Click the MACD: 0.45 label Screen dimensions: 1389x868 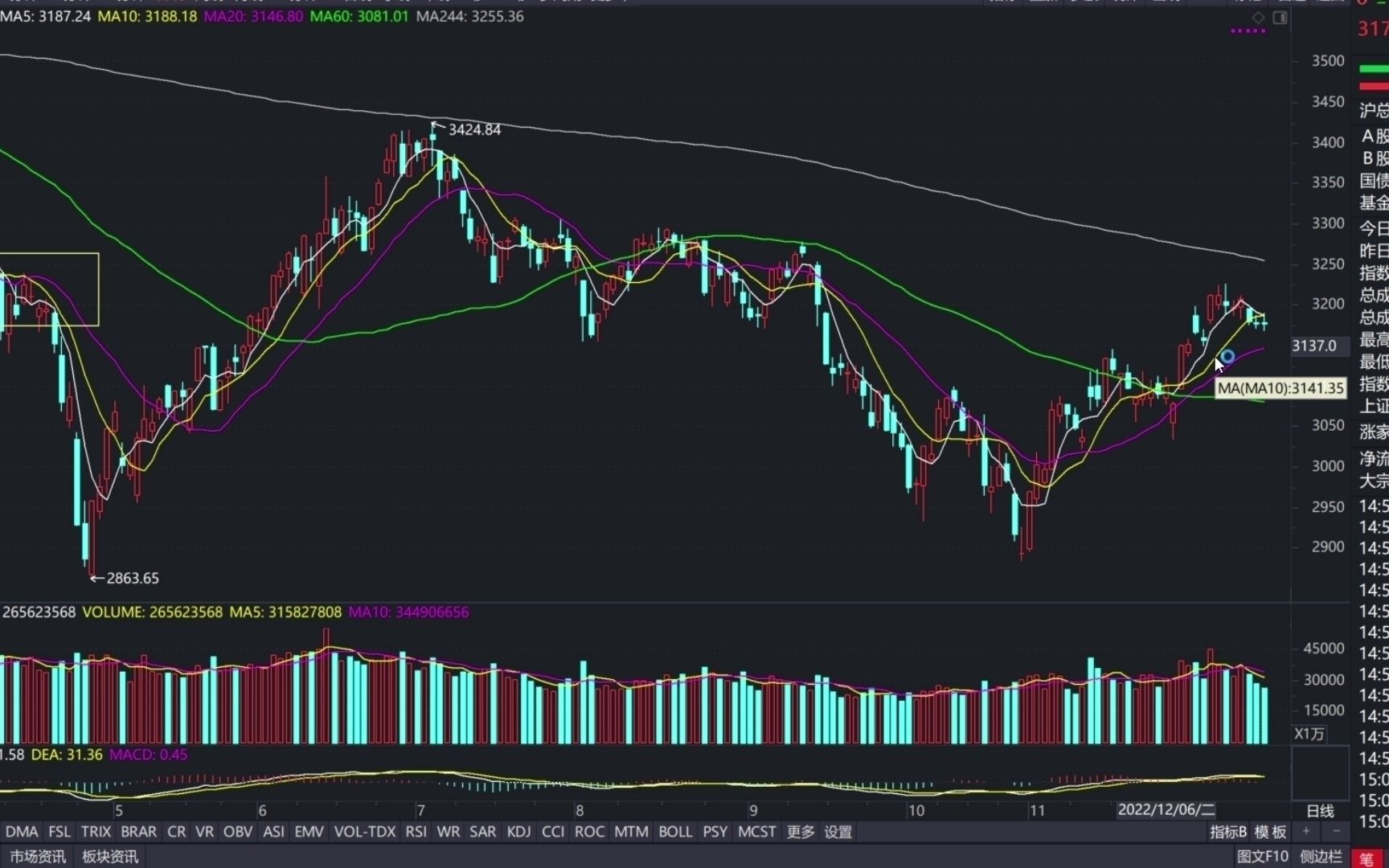click(149, 755)
